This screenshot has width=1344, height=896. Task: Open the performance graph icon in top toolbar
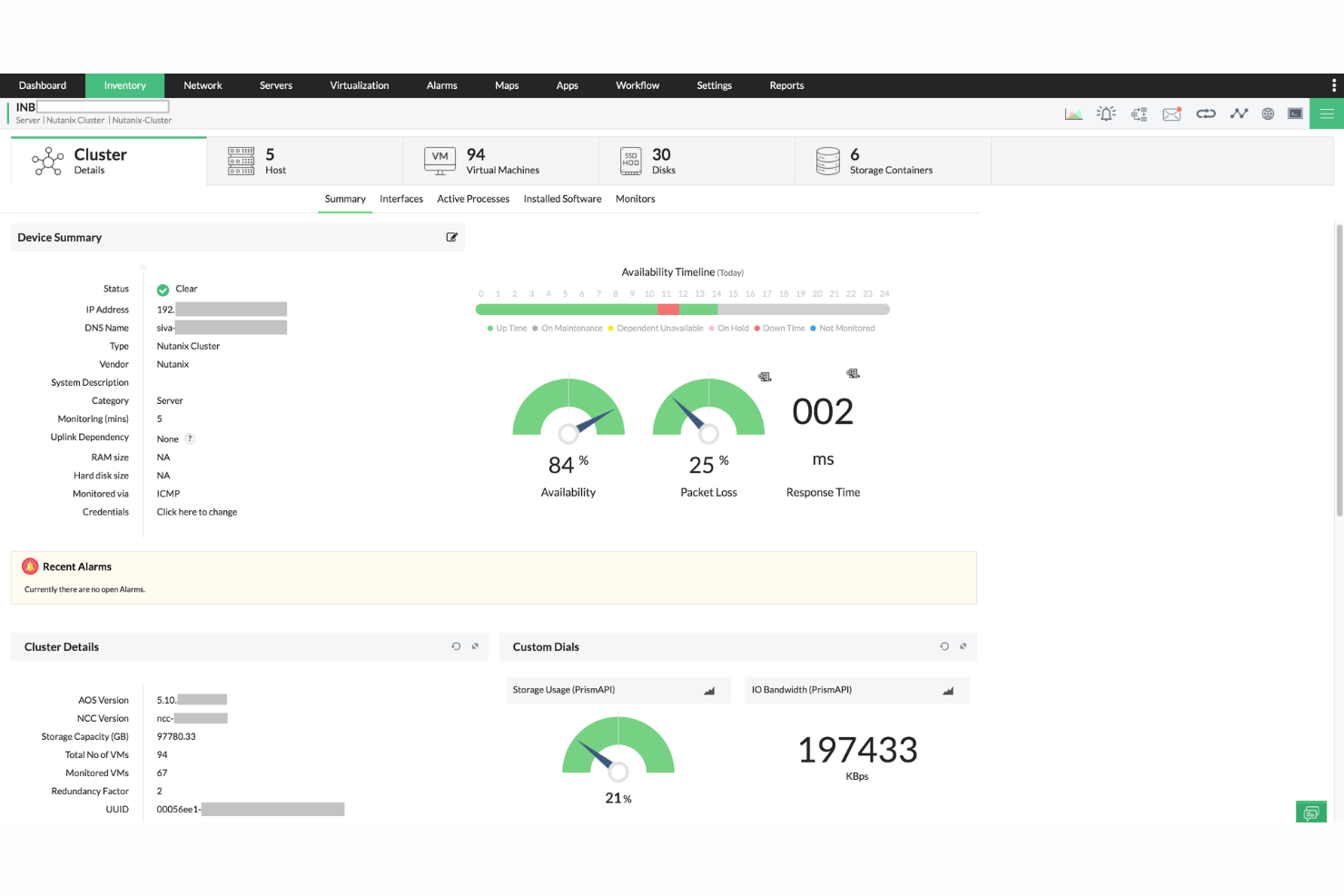[x=1073, y=113]
